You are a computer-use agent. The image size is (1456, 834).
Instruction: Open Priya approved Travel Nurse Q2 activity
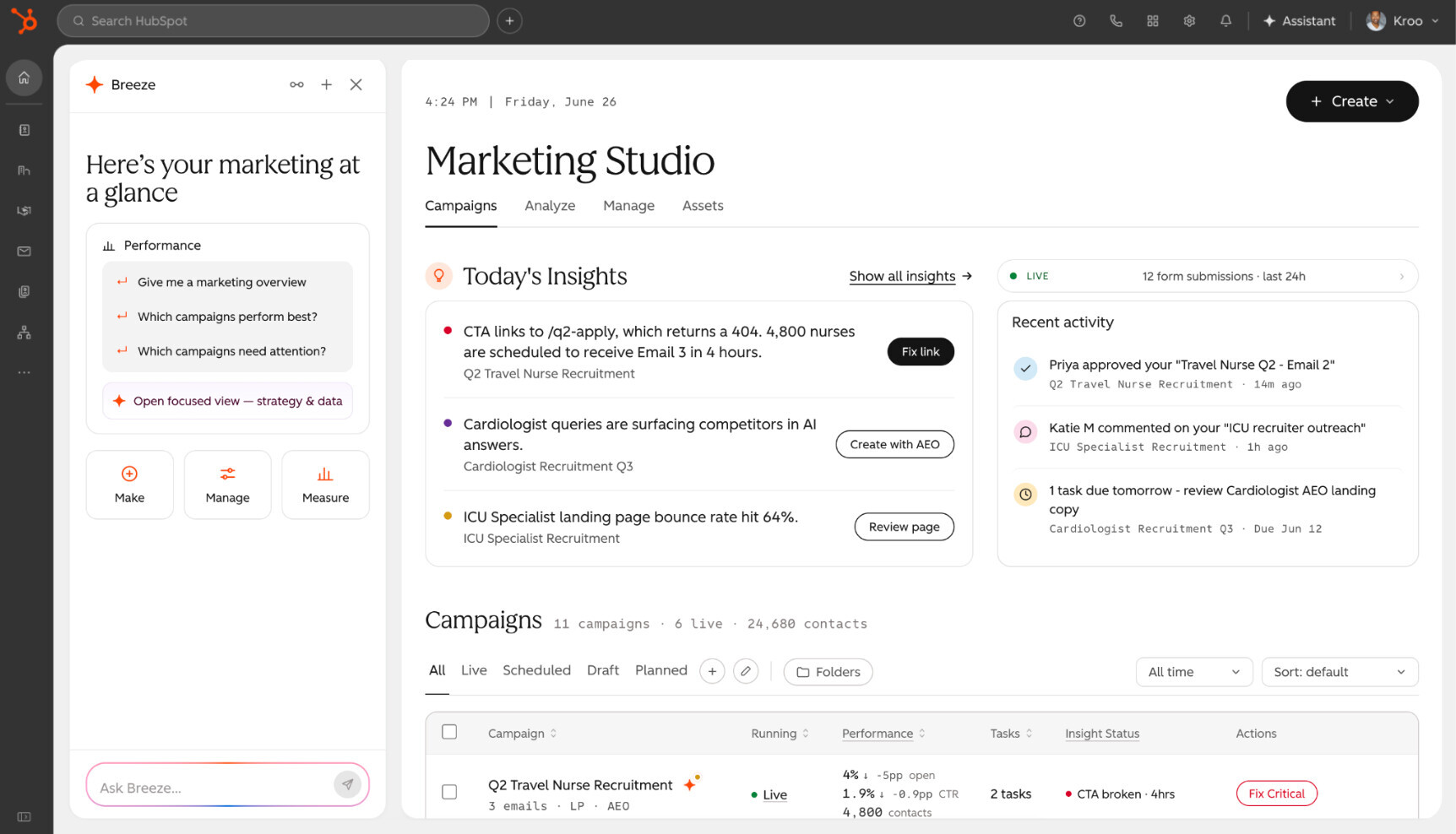click(x=1206, y=374)
